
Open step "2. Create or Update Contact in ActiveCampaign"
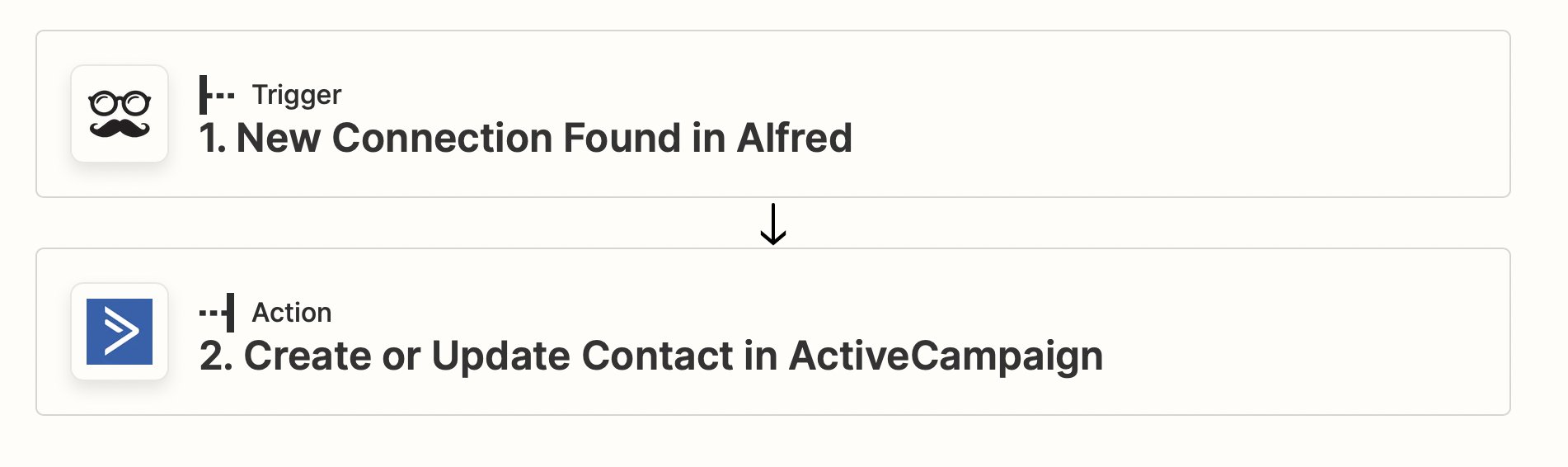click(651, 356)
